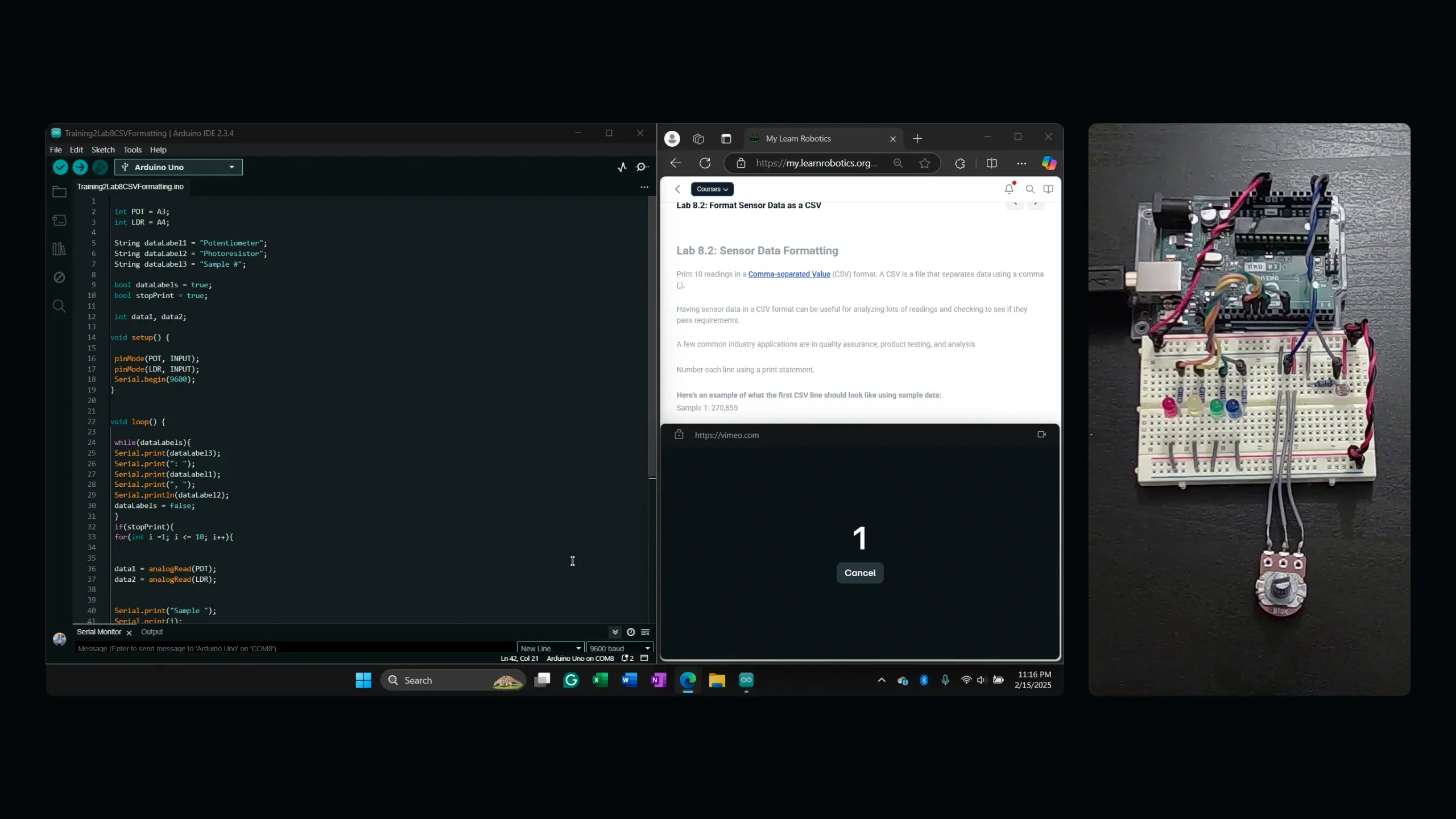The width and height of the screenshot is (1456, 819).
Task: Switch to the Output tab
Action: coord(151,632)
